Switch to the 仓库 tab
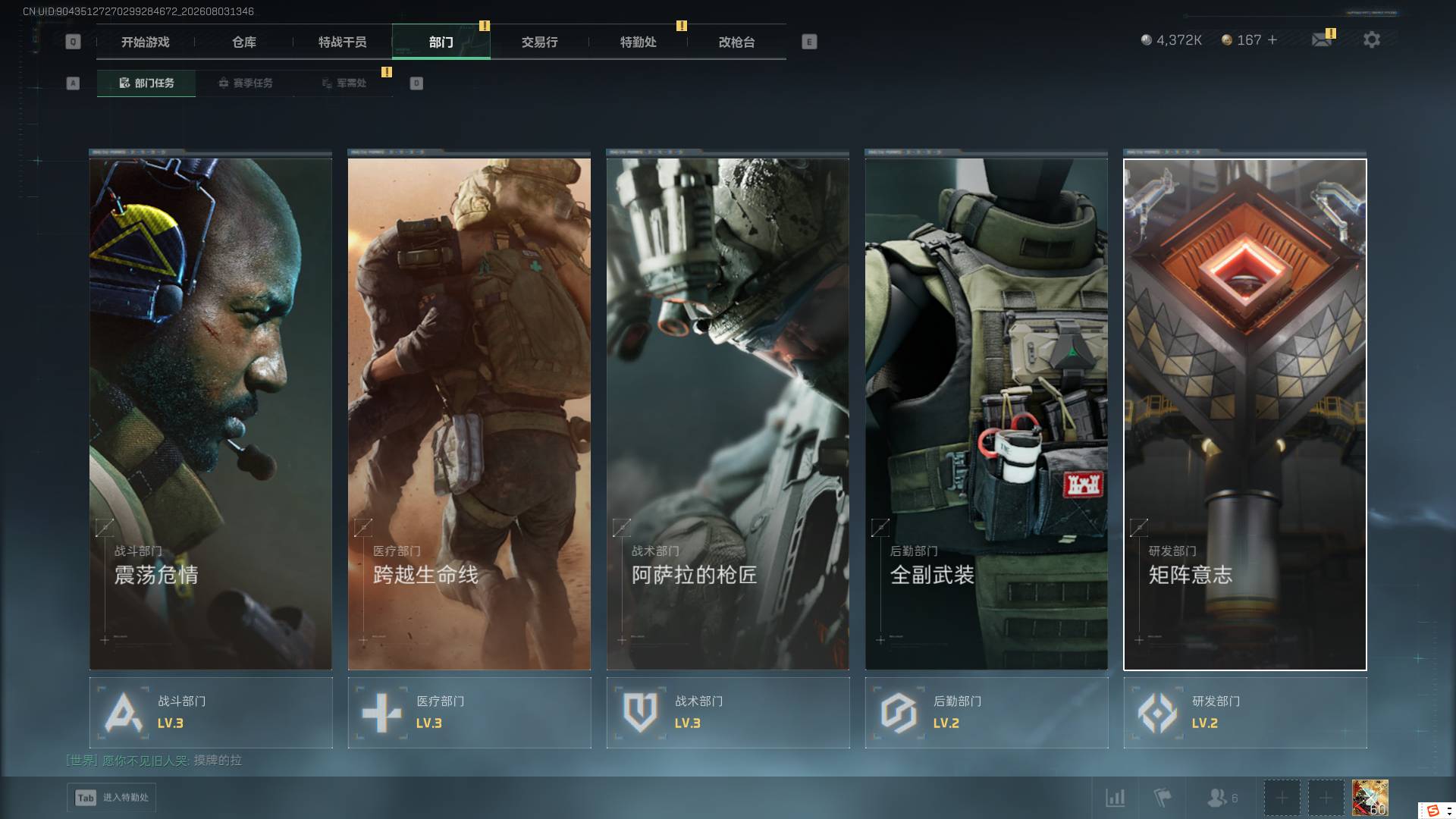 [244, 42]
